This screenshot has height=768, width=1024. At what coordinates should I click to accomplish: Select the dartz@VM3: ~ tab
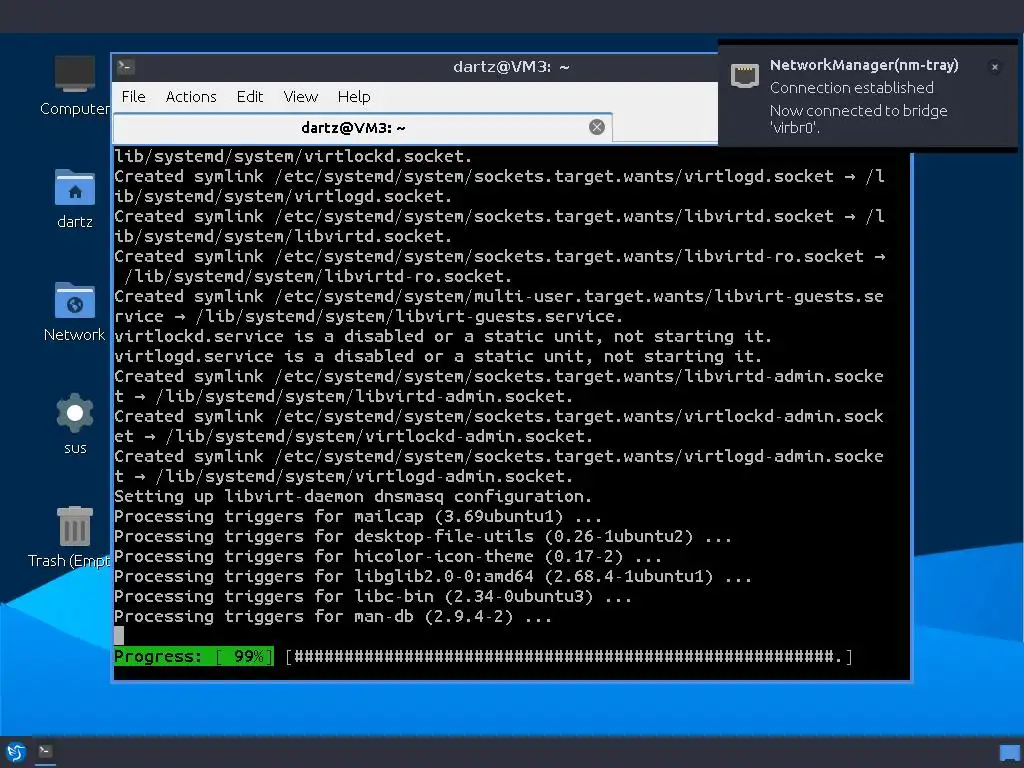coord(362,127)
